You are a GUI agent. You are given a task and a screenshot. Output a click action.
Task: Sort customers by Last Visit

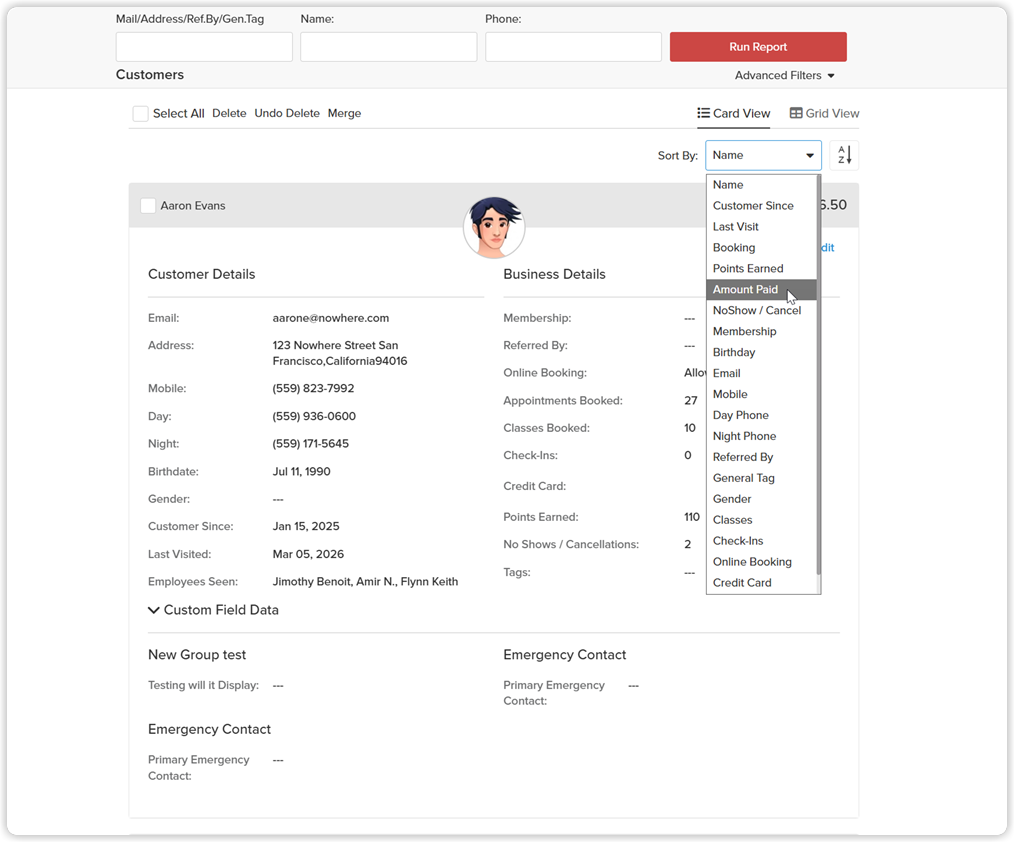coord(761,227)
